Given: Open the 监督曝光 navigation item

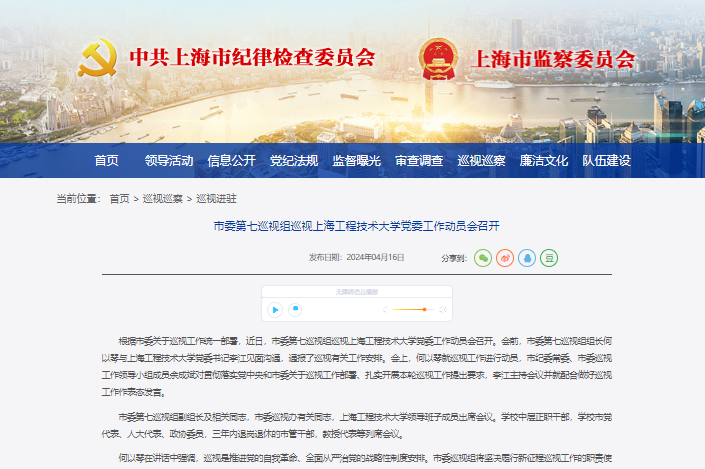Looking at the screenshot, I should pyautogui.click(x=356, y=160).
